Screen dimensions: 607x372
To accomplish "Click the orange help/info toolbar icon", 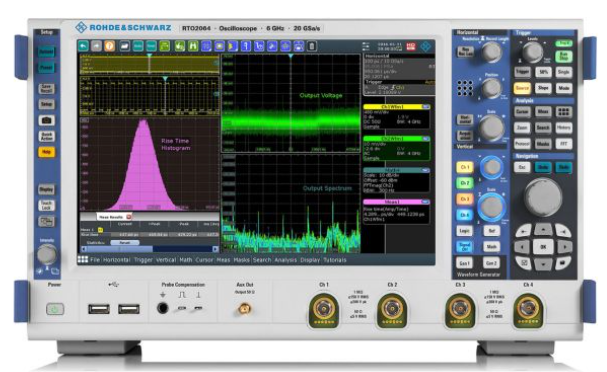I will click(x=110, y=46).
